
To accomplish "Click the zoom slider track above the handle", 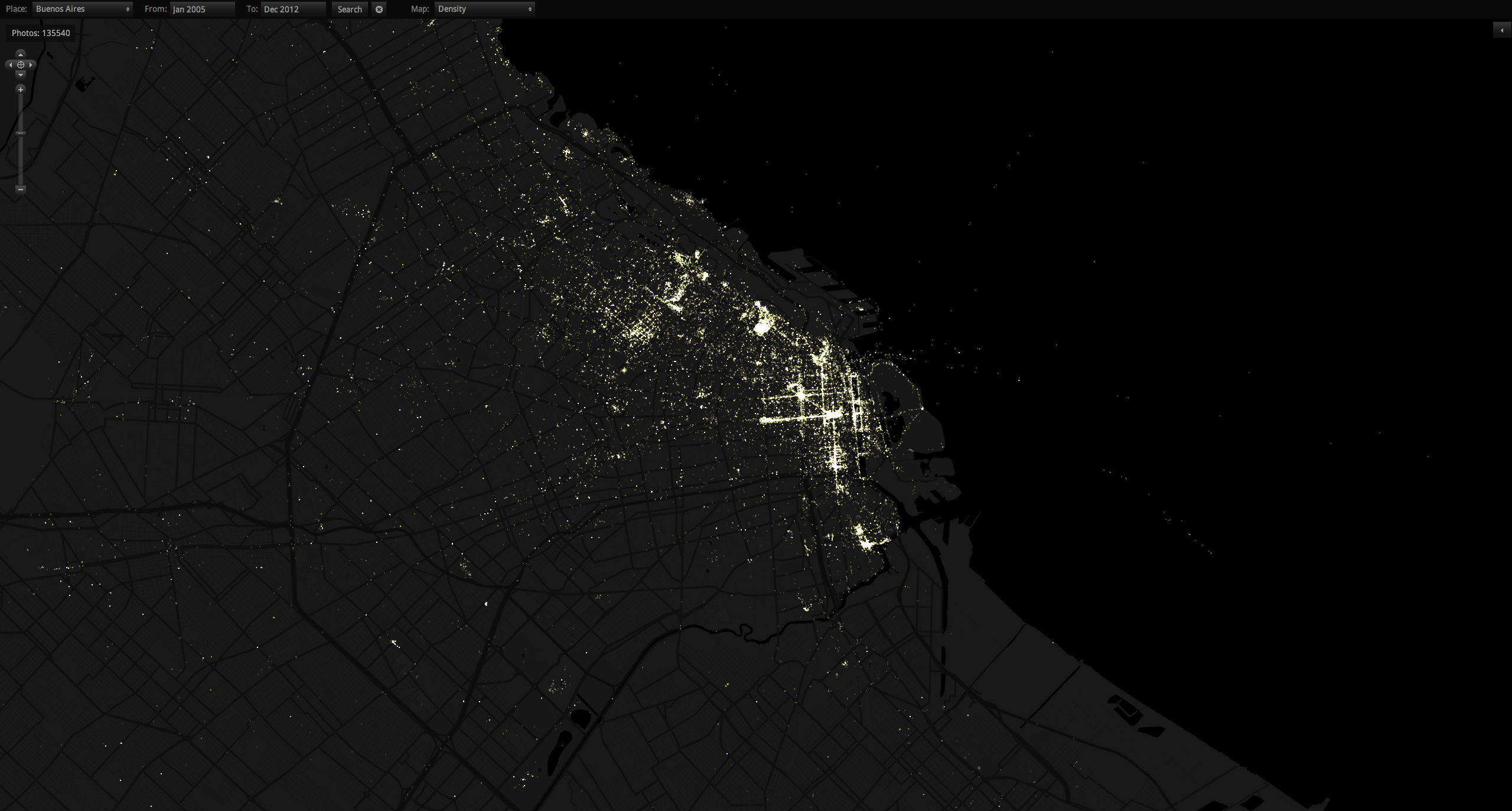I will pos(21,112).
